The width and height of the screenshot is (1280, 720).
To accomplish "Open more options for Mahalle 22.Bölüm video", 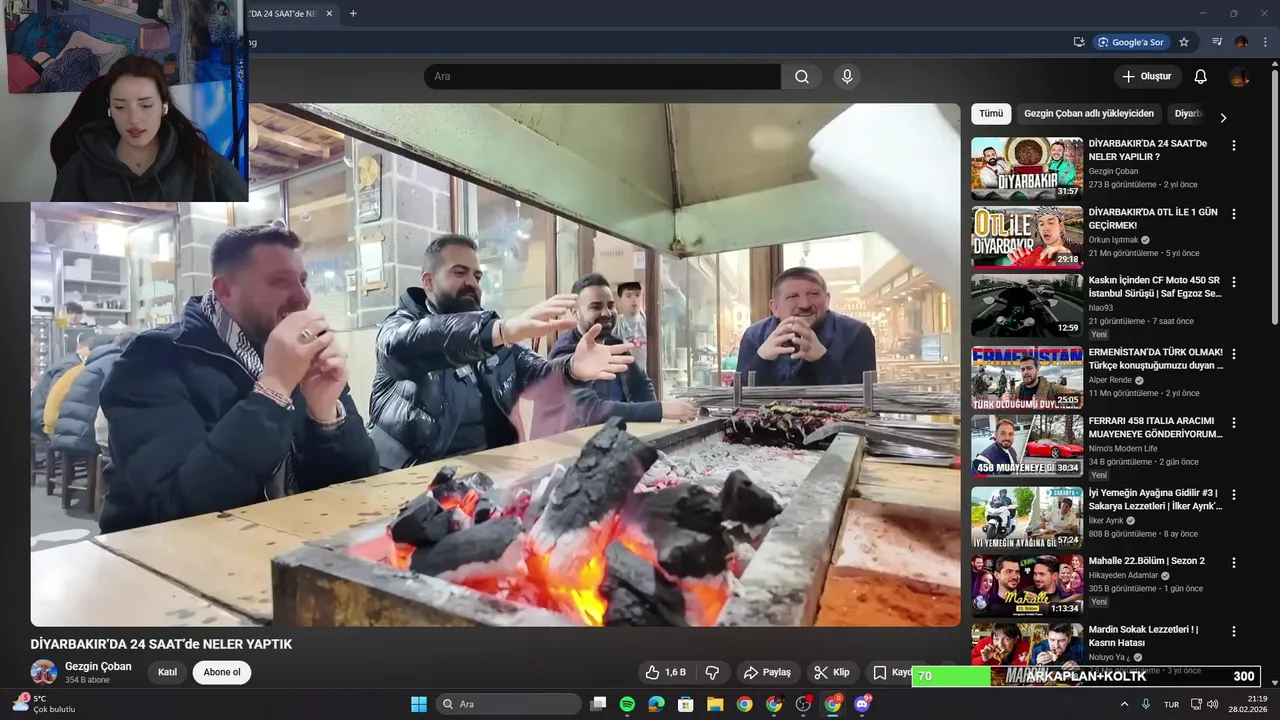I will (1233, 563).
